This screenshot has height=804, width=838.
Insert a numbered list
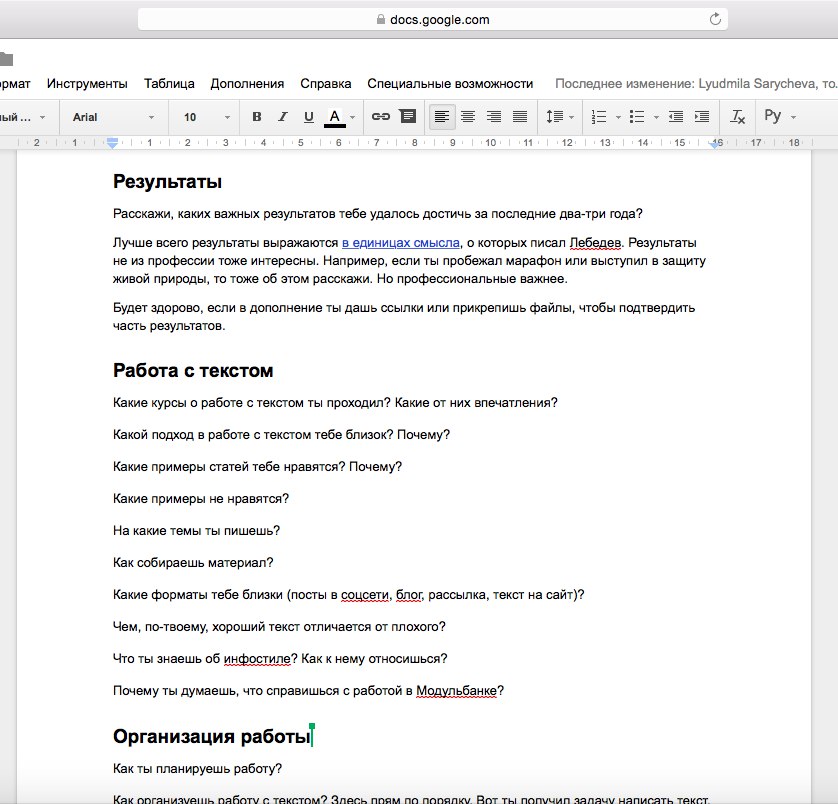click(599, 117)
